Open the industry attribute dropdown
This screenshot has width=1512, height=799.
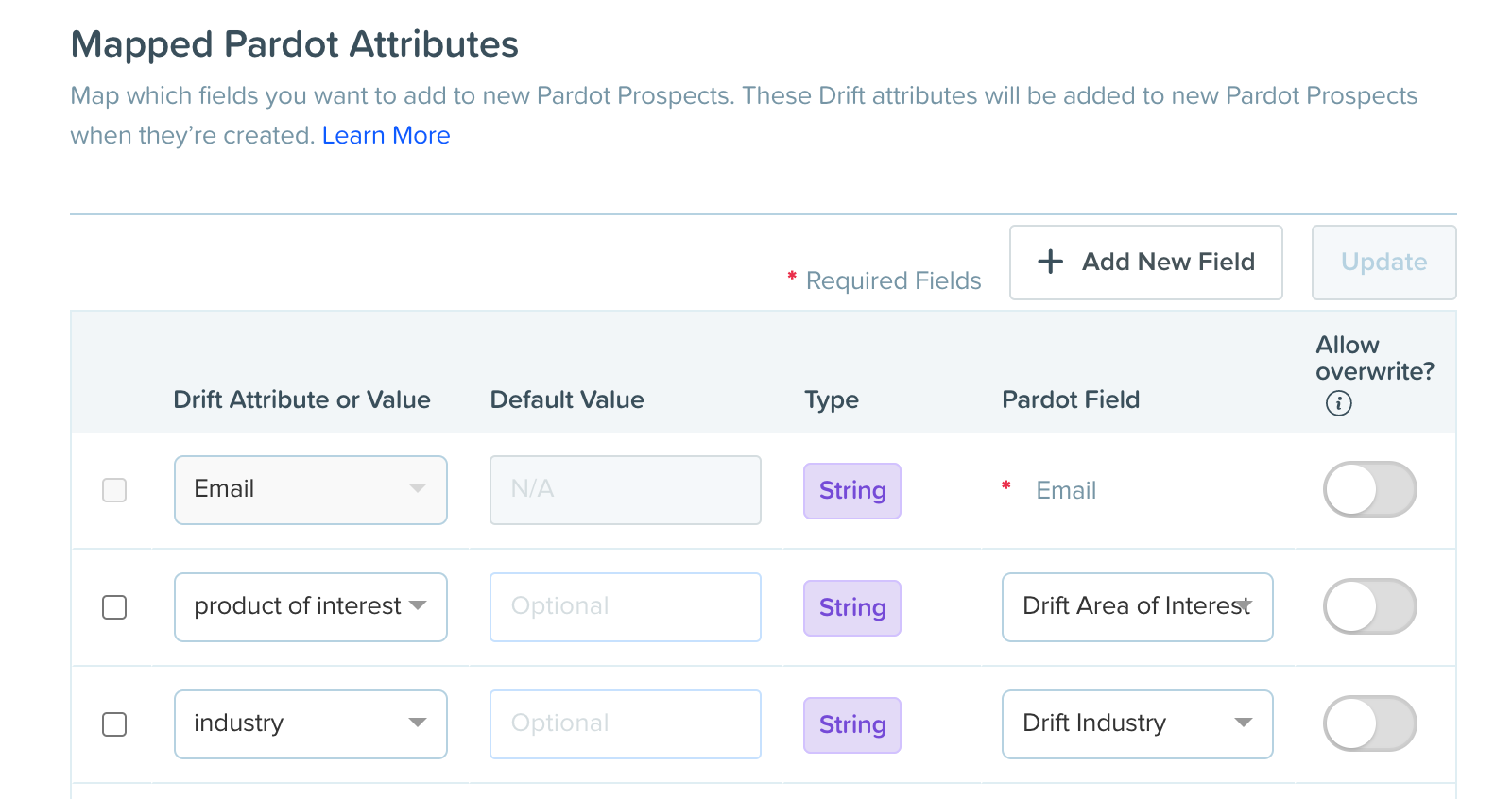[x=311, y=724]
